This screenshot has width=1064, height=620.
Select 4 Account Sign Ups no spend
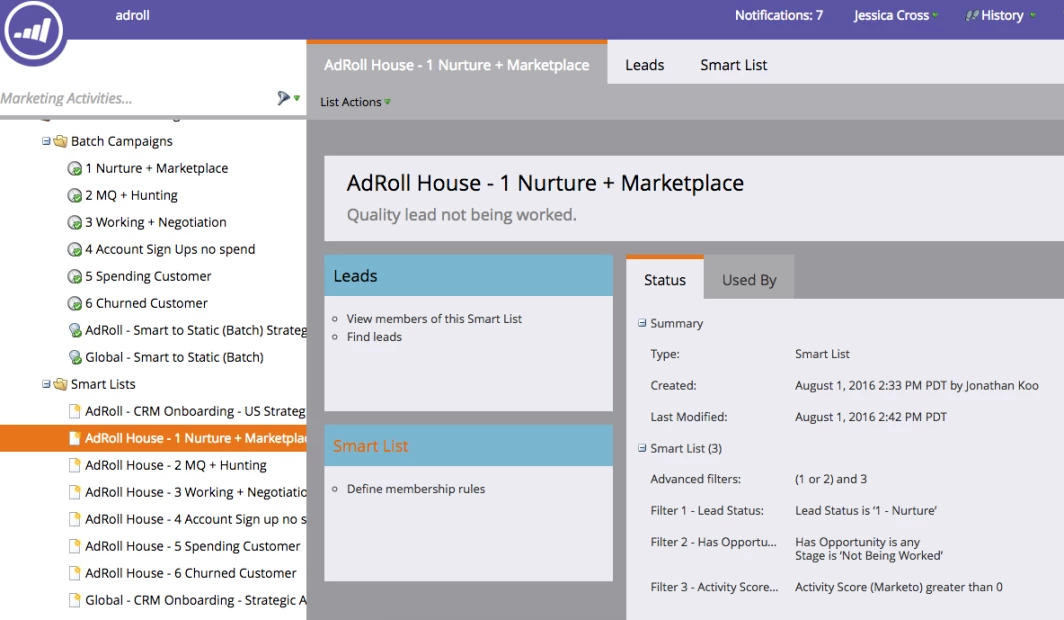tap(170, 250)
